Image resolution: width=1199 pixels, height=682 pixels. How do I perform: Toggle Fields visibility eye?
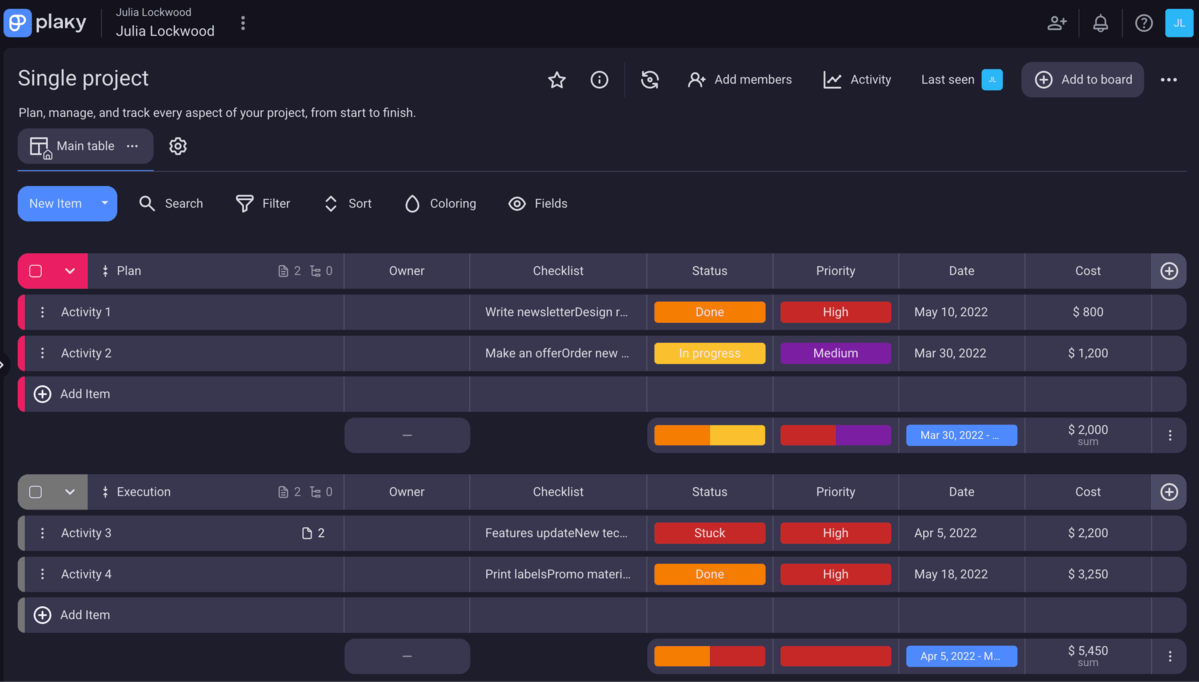pos(538,204)
